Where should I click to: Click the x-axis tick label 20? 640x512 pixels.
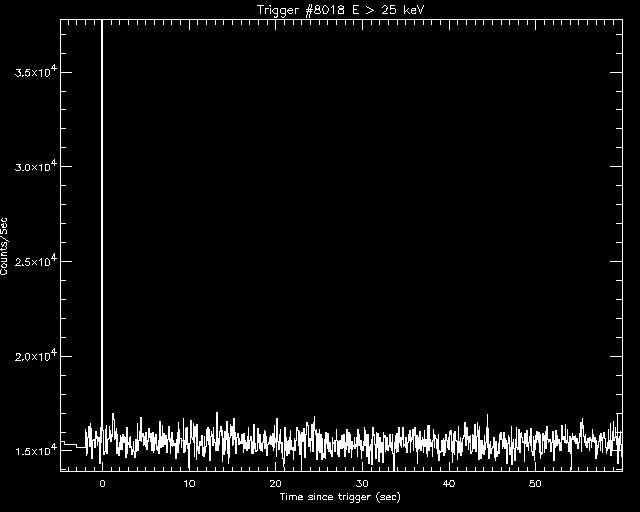pos(276,484)
